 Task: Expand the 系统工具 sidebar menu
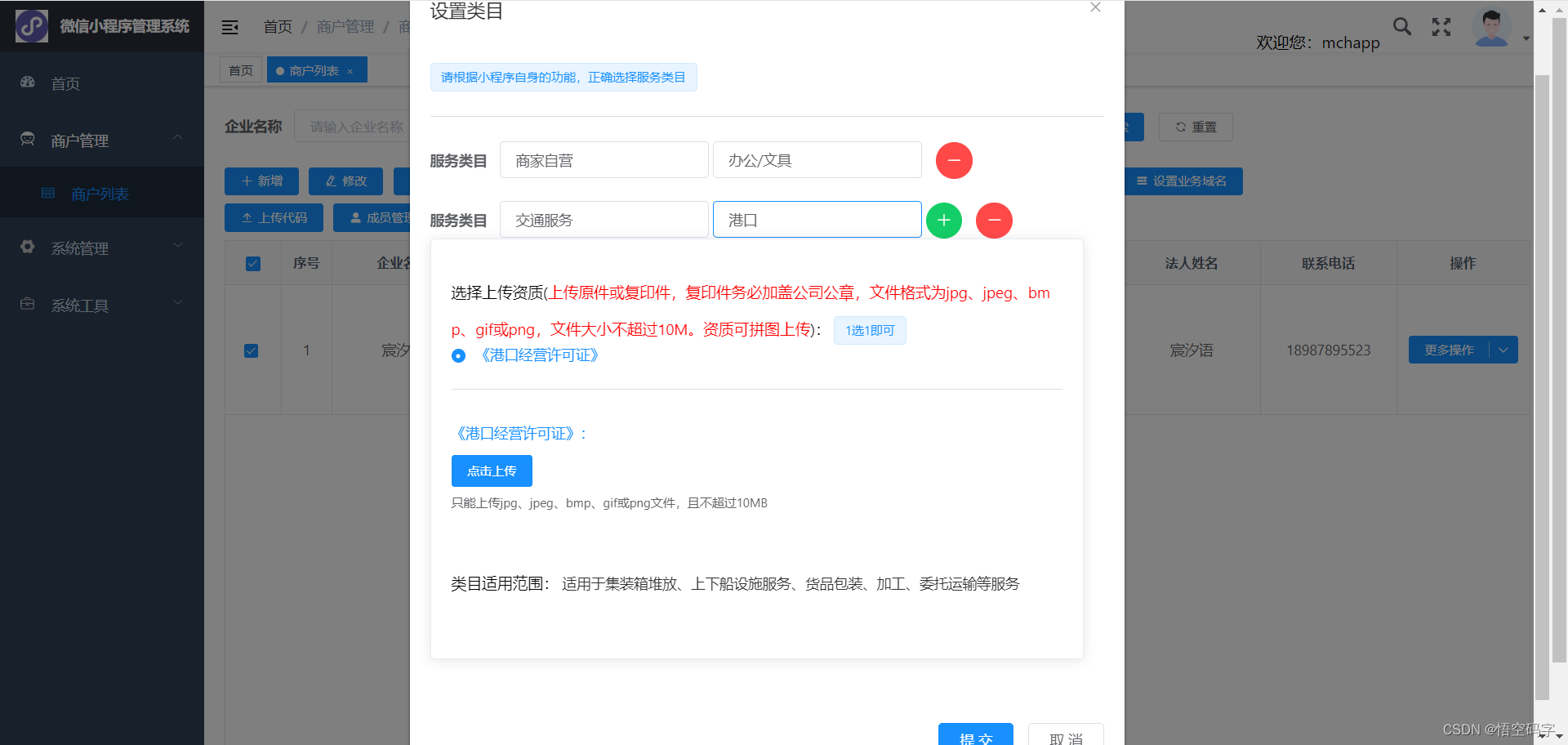coord(102,305)
